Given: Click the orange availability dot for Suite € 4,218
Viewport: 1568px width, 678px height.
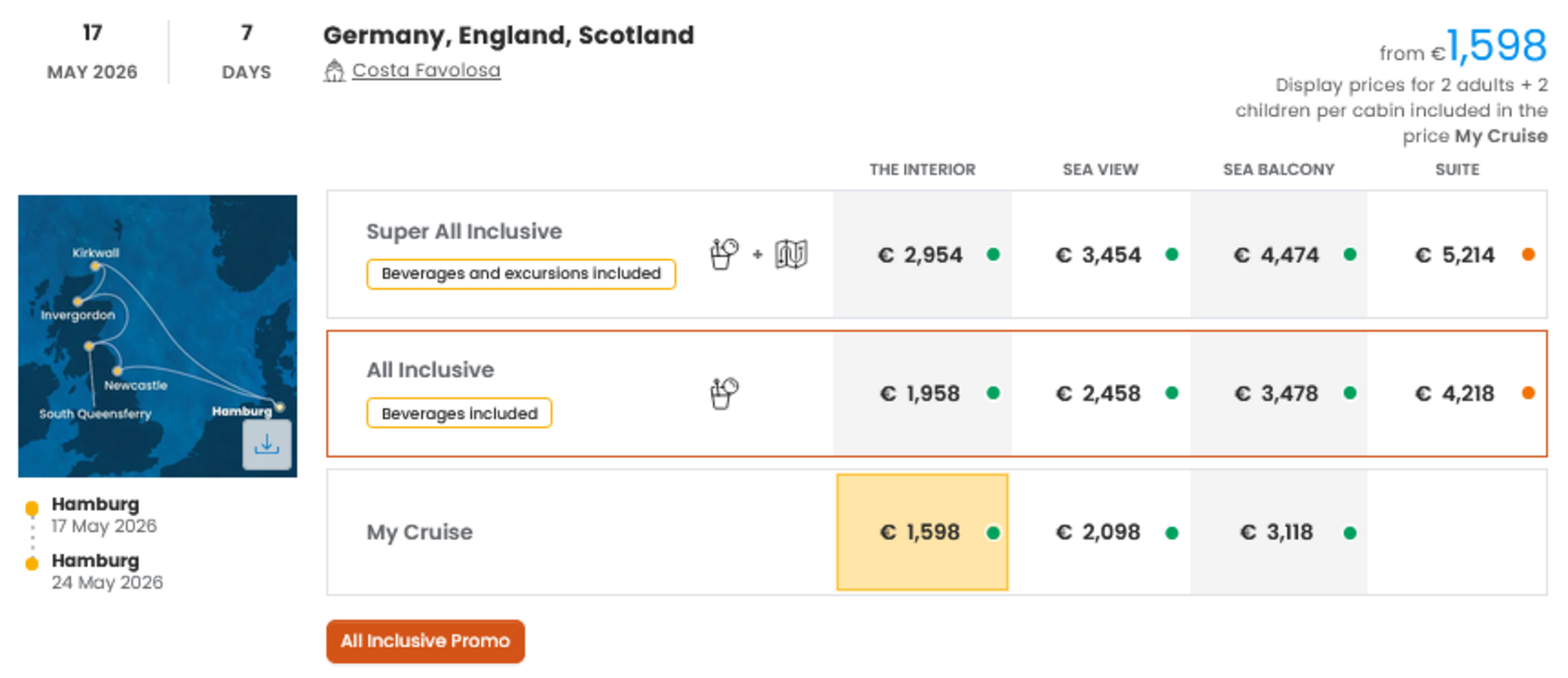Looking at the screenshot, I should [1528, 393].
